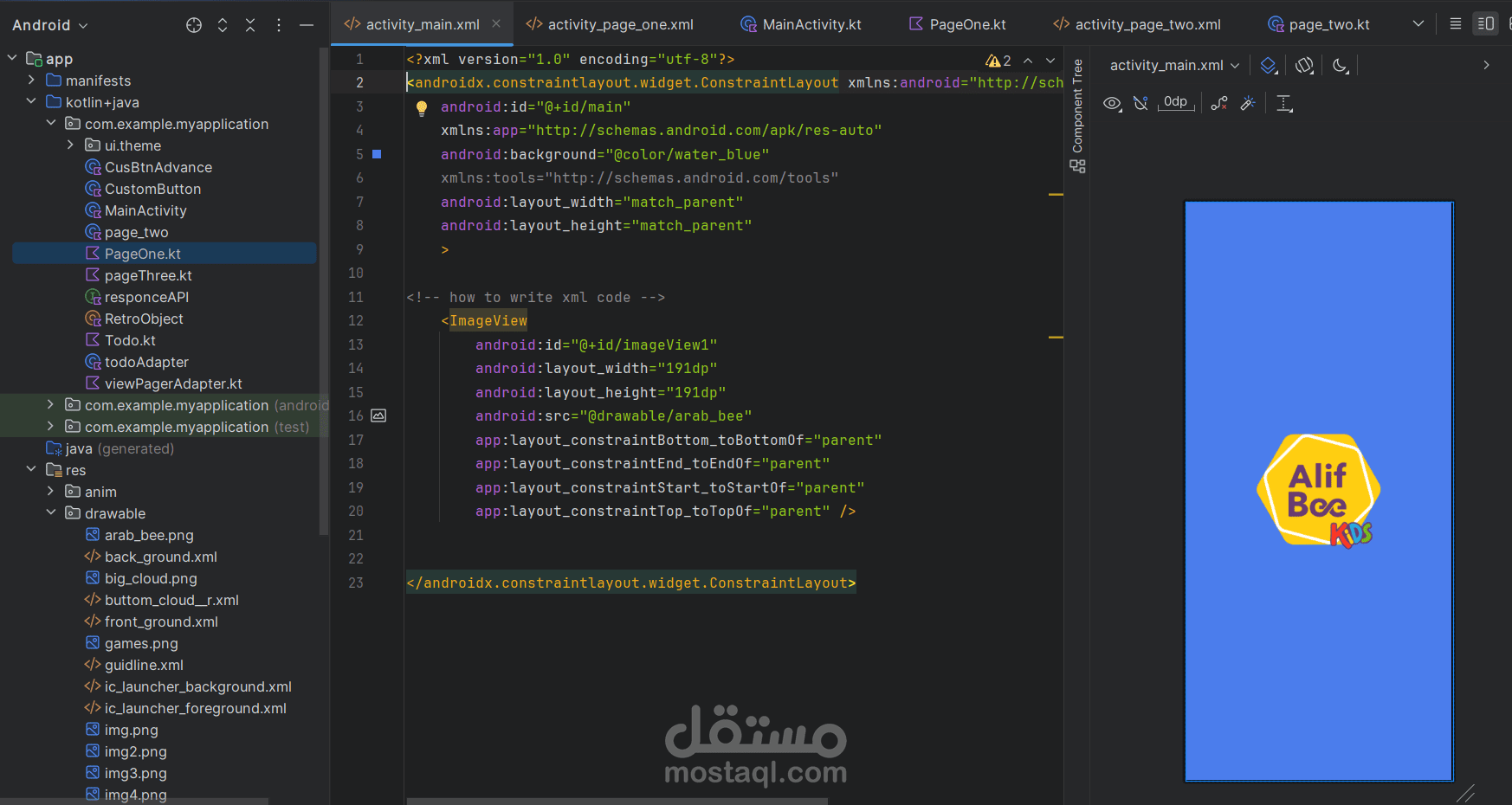Screen dimensions: 1512x805
Task: Collapse the kotlin+java folder
Action: (31, 101)
